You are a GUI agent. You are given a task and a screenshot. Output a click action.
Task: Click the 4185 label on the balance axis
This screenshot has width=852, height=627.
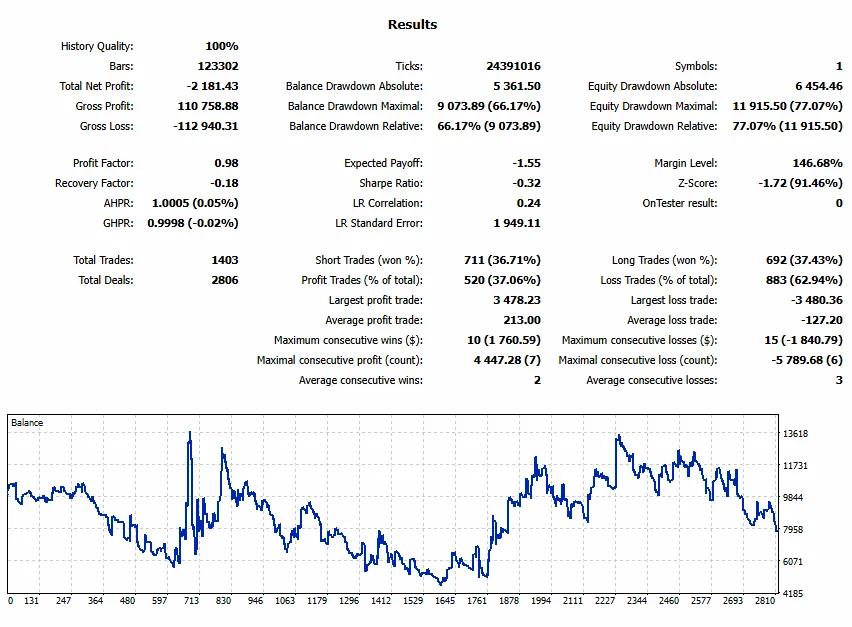click(793, 593)
